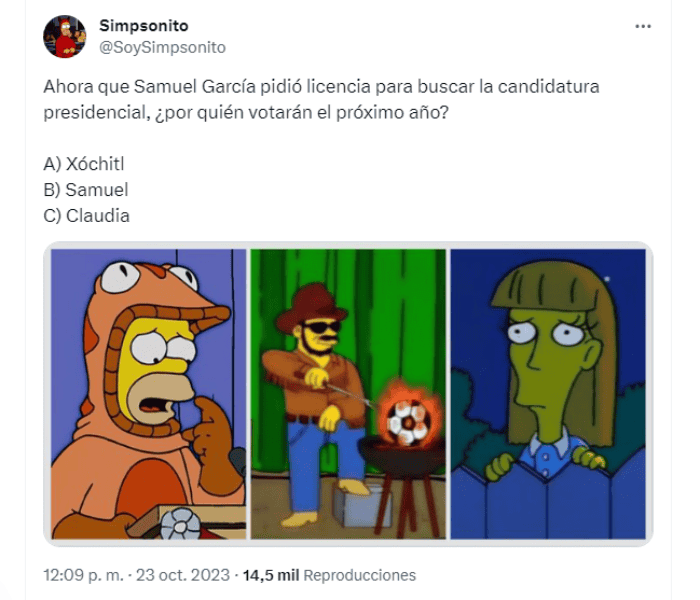The image size is (700, 600).
Task: Click the woman's blue collared shirt
Action: (x=549, y=453)
